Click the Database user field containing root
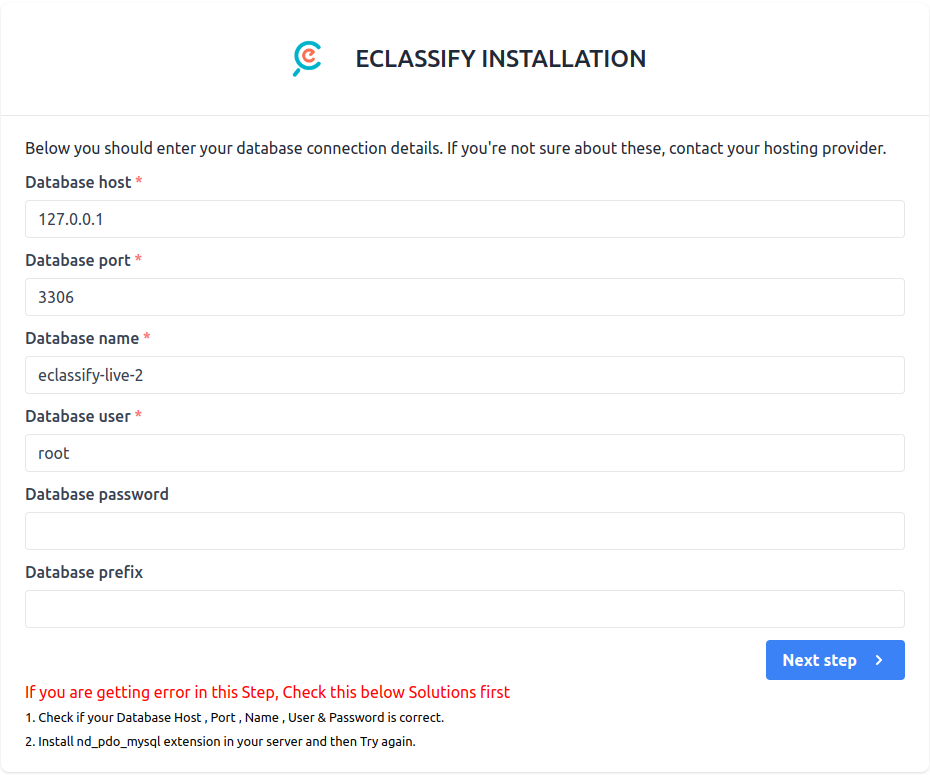 (465, 453)
